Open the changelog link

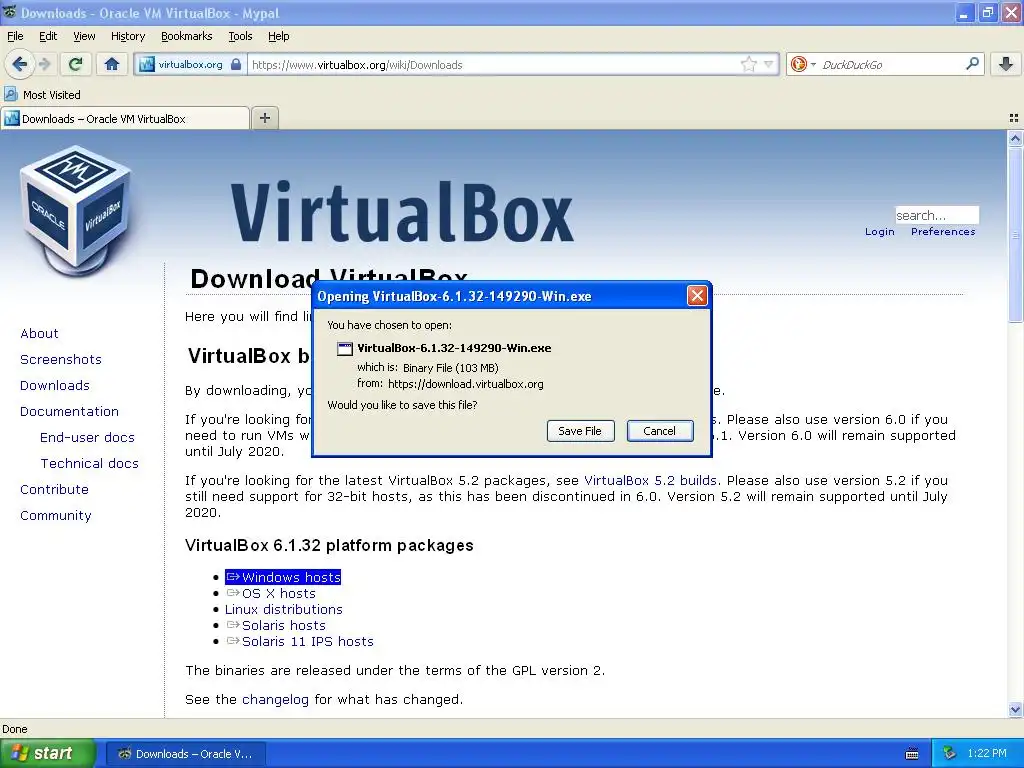[x=275, y=700]
